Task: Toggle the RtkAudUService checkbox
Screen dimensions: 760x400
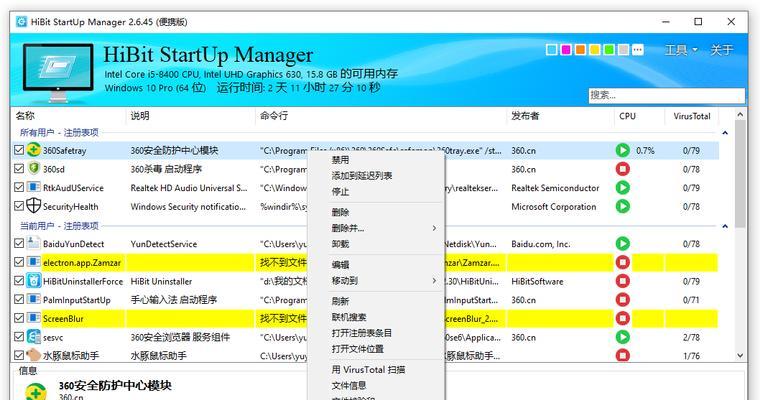Action: coord(19,187)
